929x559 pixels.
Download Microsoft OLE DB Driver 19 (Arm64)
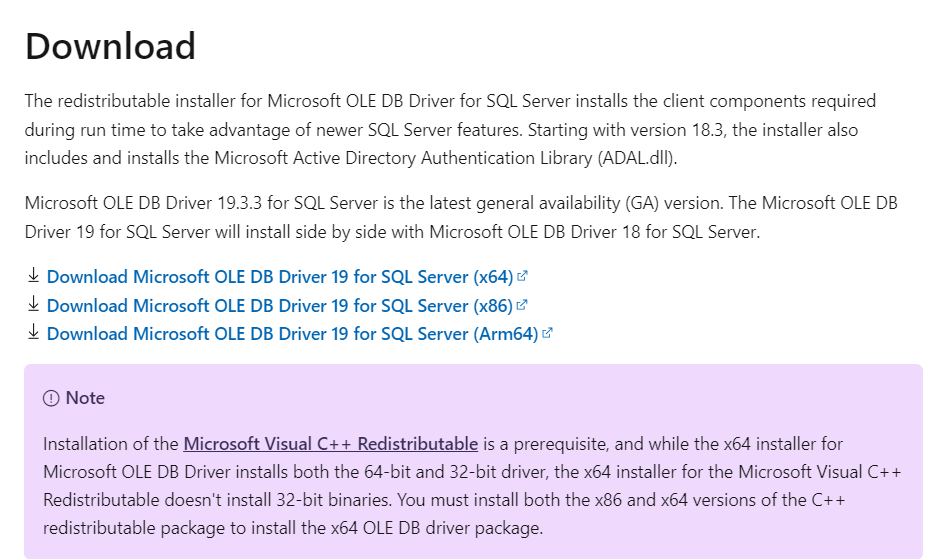tap(292, 334)
